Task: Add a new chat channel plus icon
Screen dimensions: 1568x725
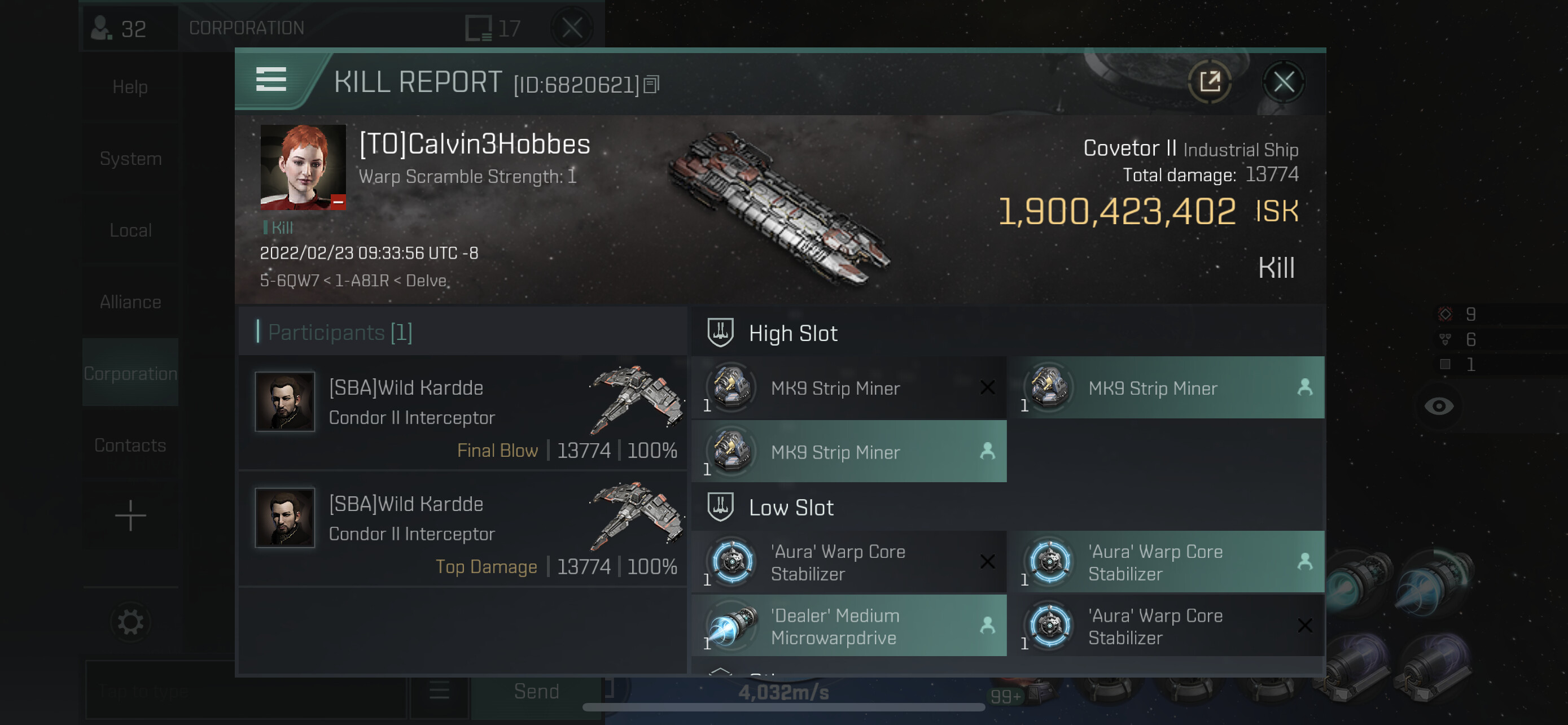Action: tap(130, 516)
